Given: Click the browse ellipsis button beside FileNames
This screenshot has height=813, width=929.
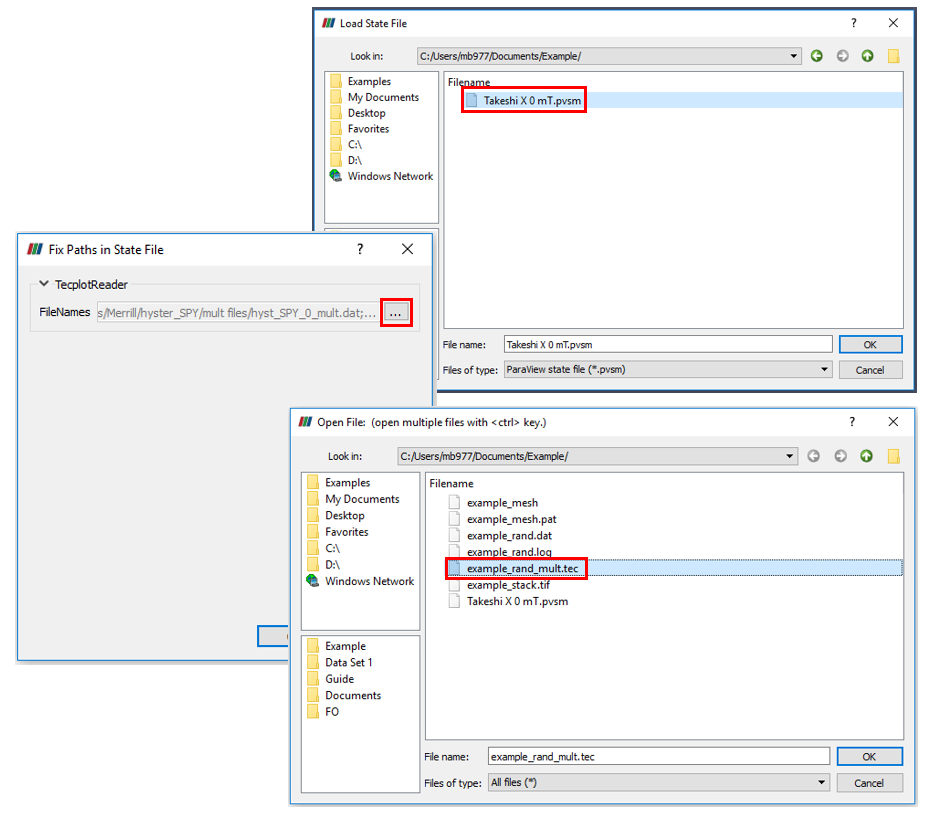Looking at the screenshot, I should [x=395, y=313].
